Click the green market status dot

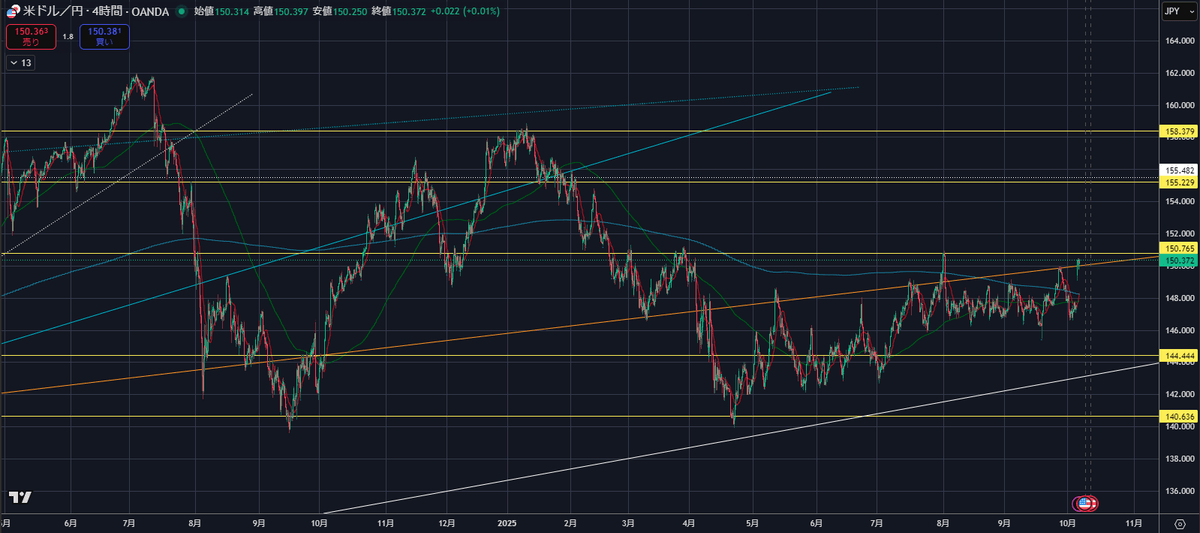click(180, 11)
